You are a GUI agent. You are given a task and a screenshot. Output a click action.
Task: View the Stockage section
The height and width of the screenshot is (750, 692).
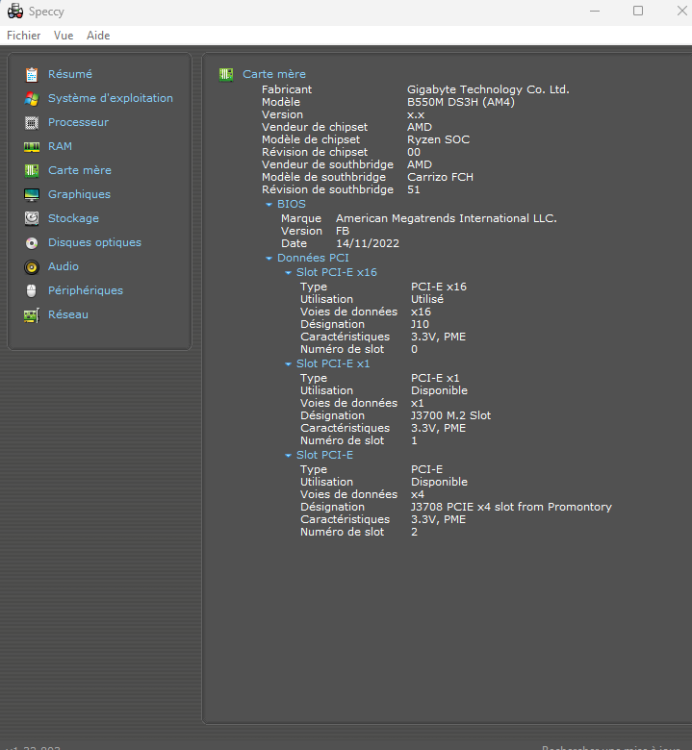click(x=73, y=218)
